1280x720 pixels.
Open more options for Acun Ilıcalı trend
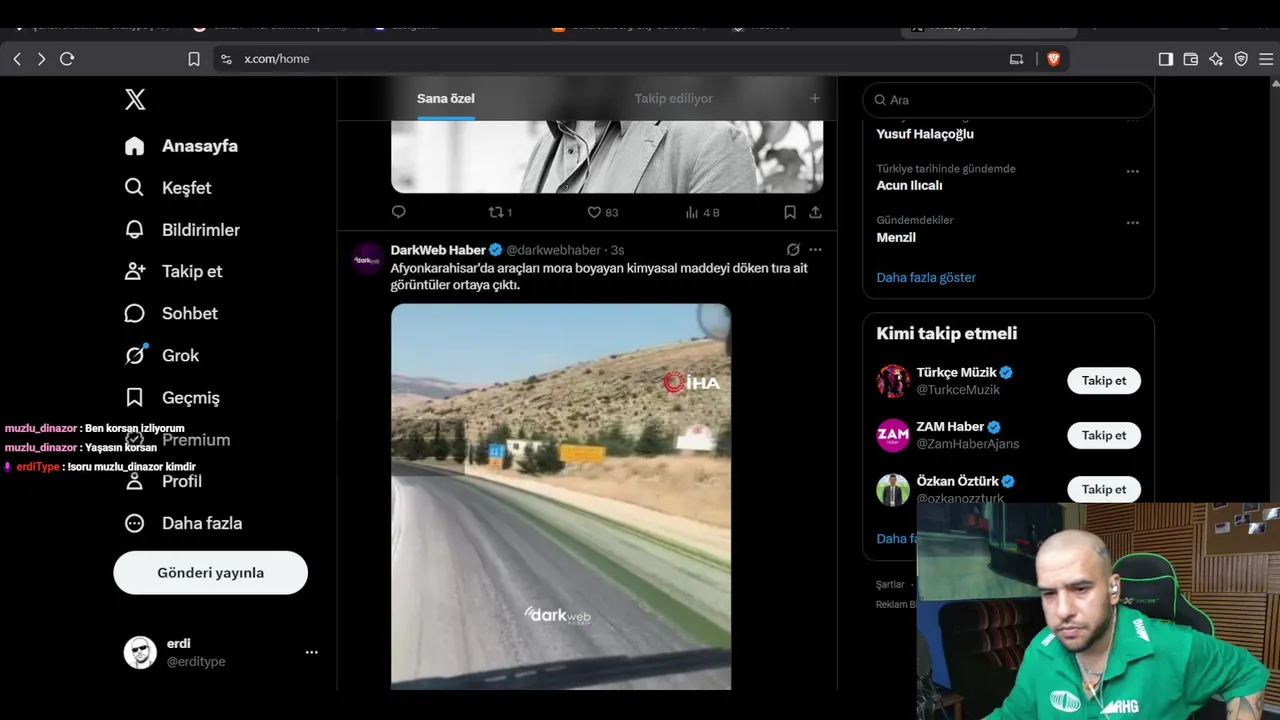click(x=1133, y=171)
